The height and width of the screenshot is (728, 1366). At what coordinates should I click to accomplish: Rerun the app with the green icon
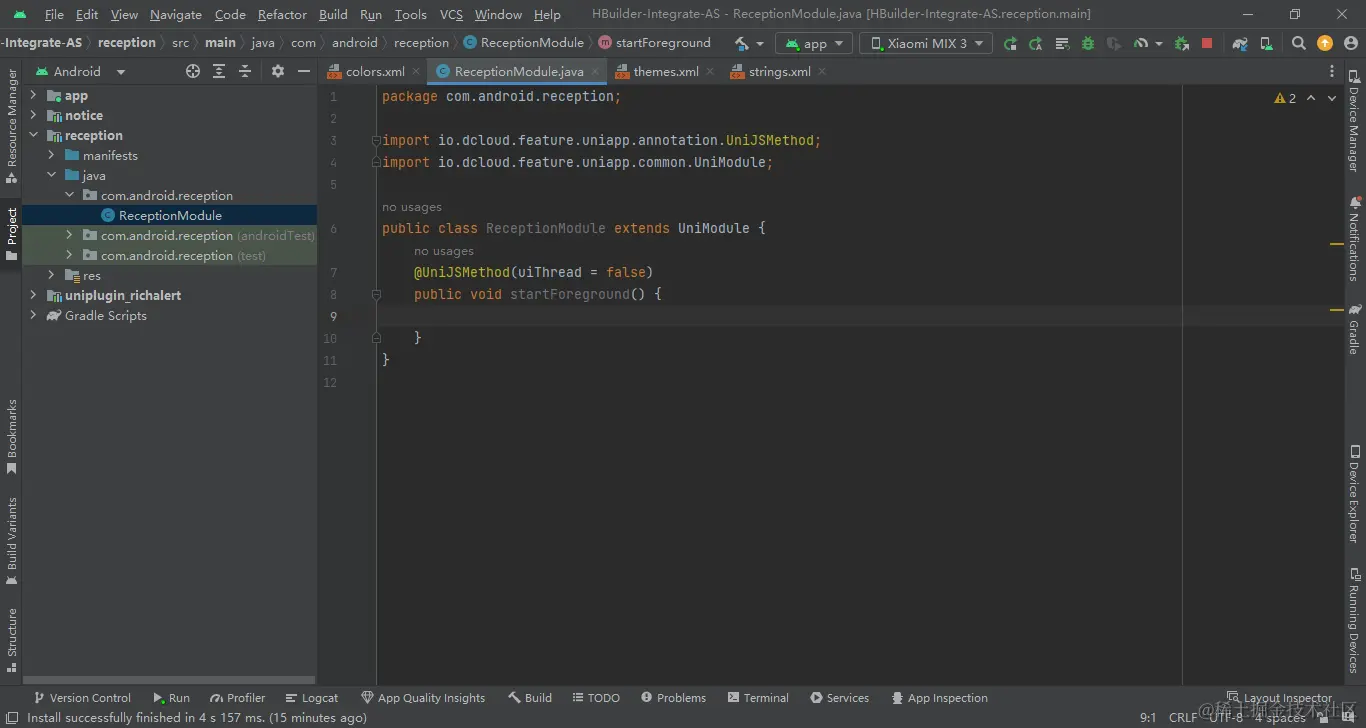click(x=1010, y=43)
